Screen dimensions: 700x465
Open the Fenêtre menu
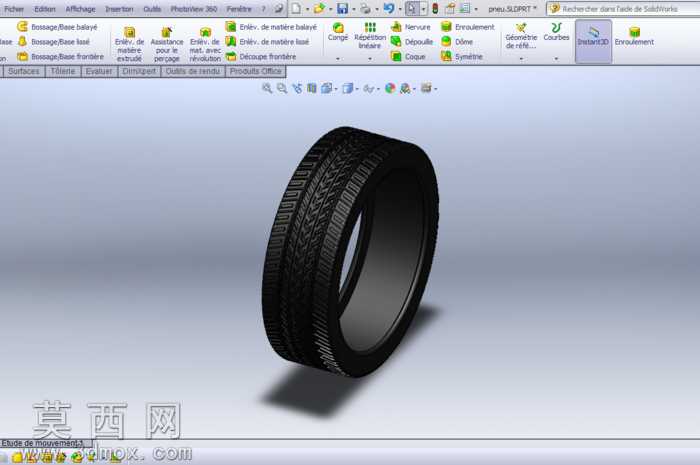click(x=239, y=9)
